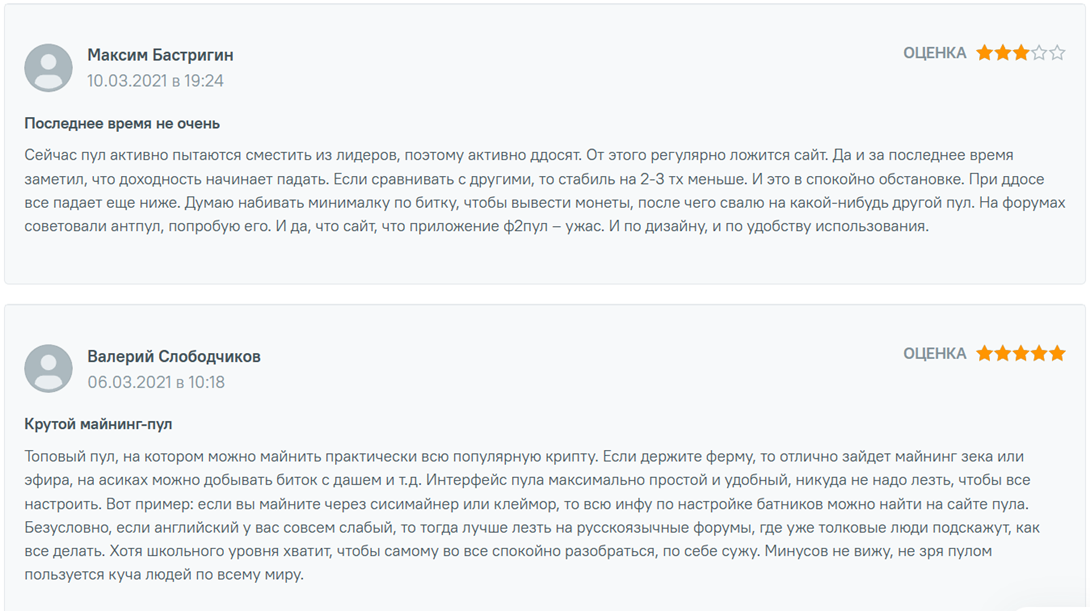Click the fifth star in Валерий's rating
This screenshot has width=1090, height=611.
[1057, 354]
